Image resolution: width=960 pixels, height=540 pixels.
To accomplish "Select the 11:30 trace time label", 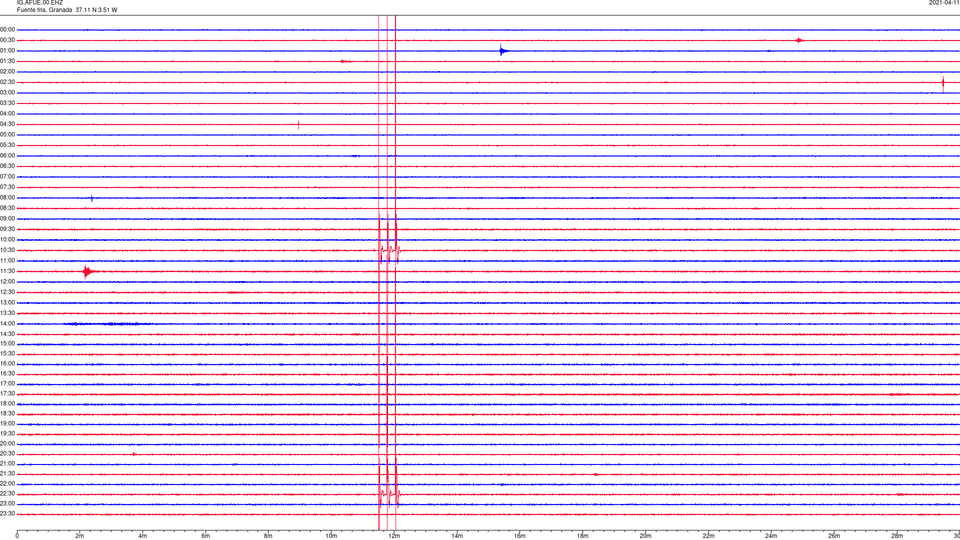I will point(8,271).
